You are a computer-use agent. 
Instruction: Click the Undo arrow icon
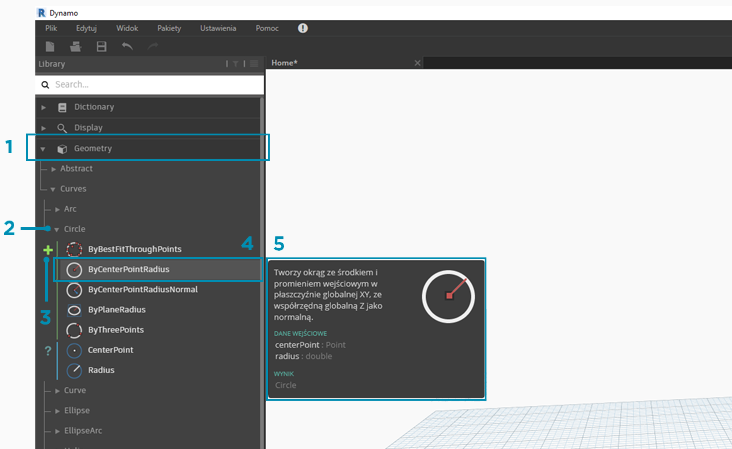point(127,46)
